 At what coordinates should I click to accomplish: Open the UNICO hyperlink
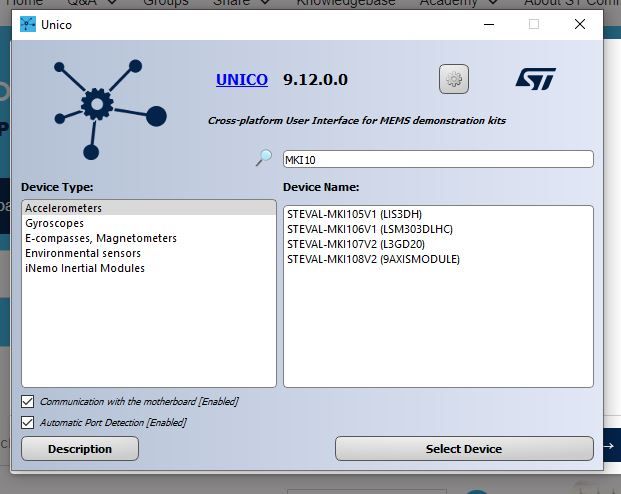[x=242, y=80]
